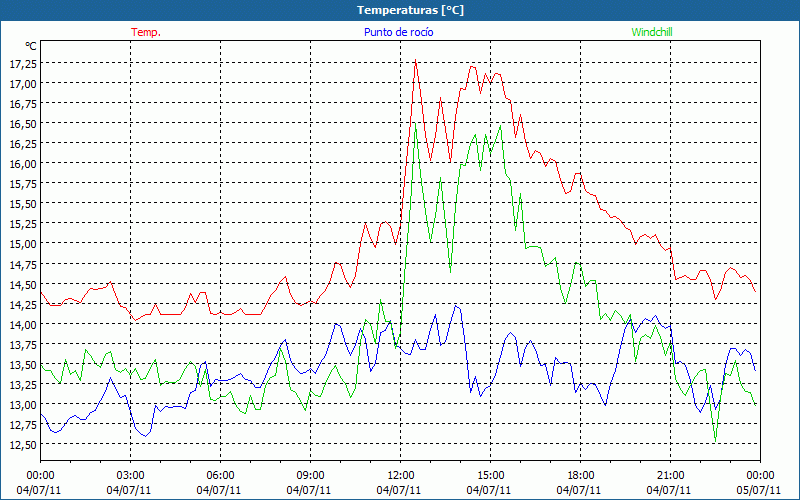
Task: Click the 18:00 time axis label
Action: [x=581, y=475]
